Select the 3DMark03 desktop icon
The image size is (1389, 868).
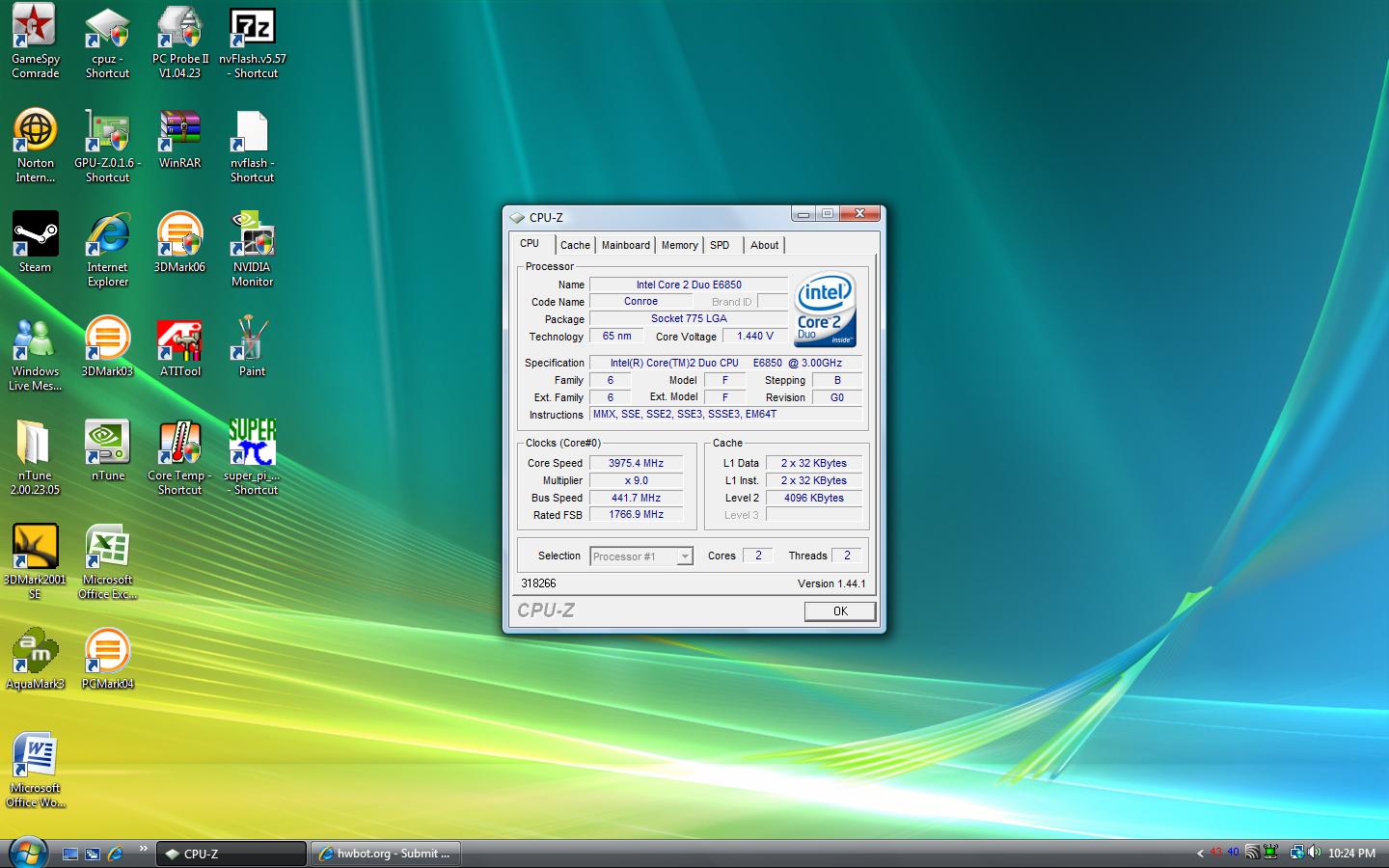tap(107, 346)
